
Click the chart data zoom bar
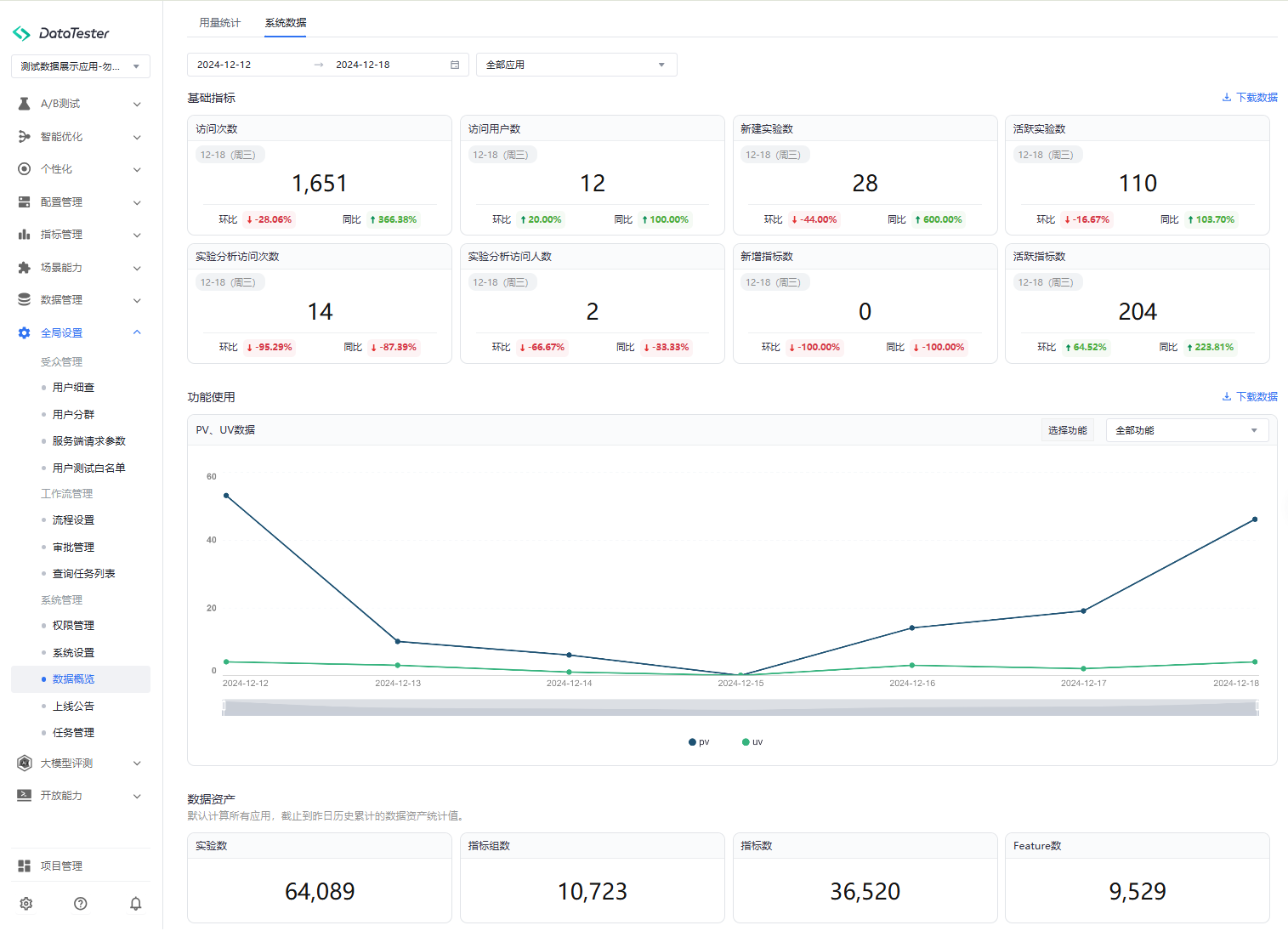click(x=740, y=707)
